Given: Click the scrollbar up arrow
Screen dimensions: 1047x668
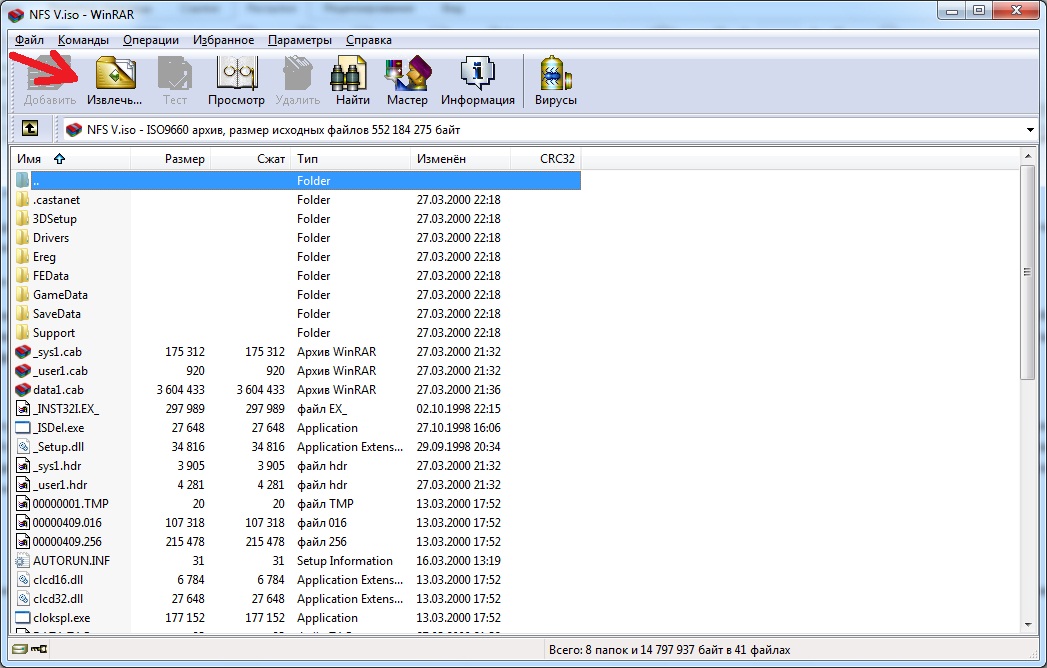Looking at the screenshot, I should (1027, 156).
